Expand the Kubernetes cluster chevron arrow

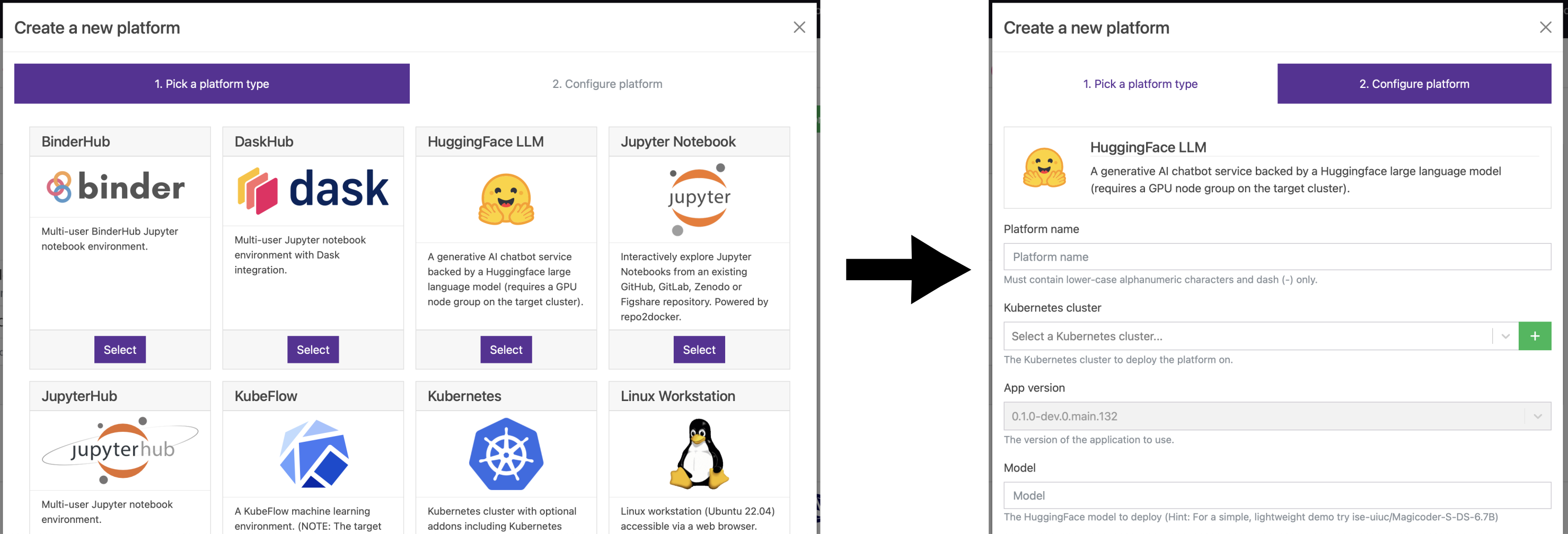(1505, 336)
